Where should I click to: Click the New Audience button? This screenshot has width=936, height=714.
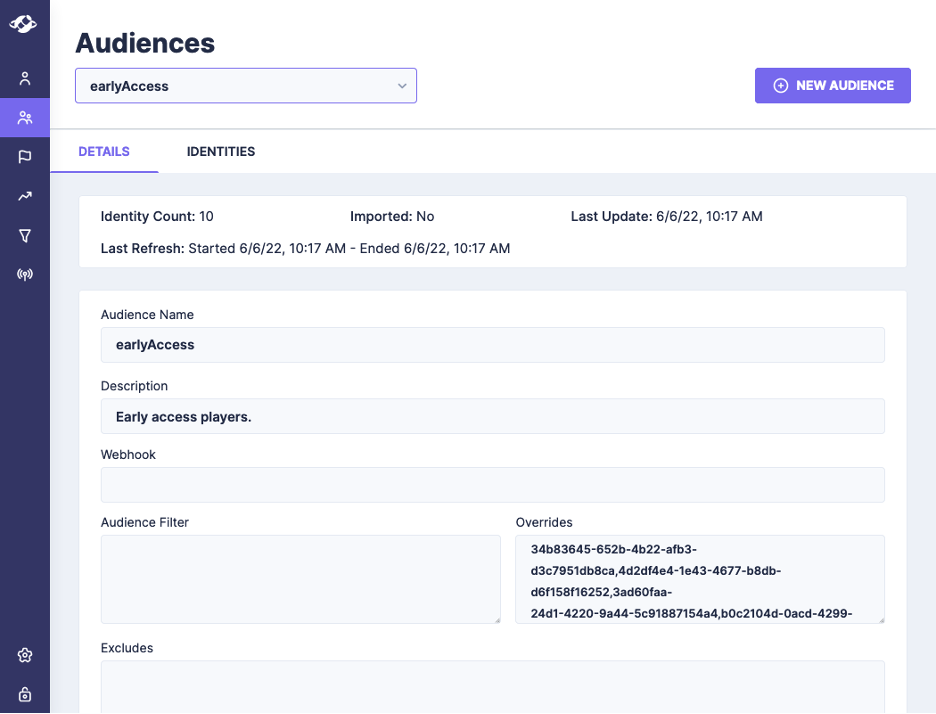(x=832, y=86)
